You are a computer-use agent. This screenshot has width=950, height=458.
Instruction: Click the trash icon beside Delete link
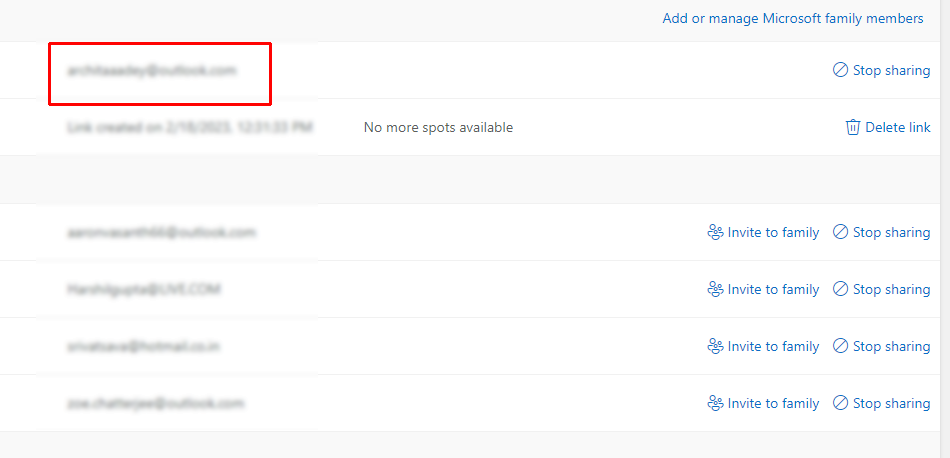853,127
